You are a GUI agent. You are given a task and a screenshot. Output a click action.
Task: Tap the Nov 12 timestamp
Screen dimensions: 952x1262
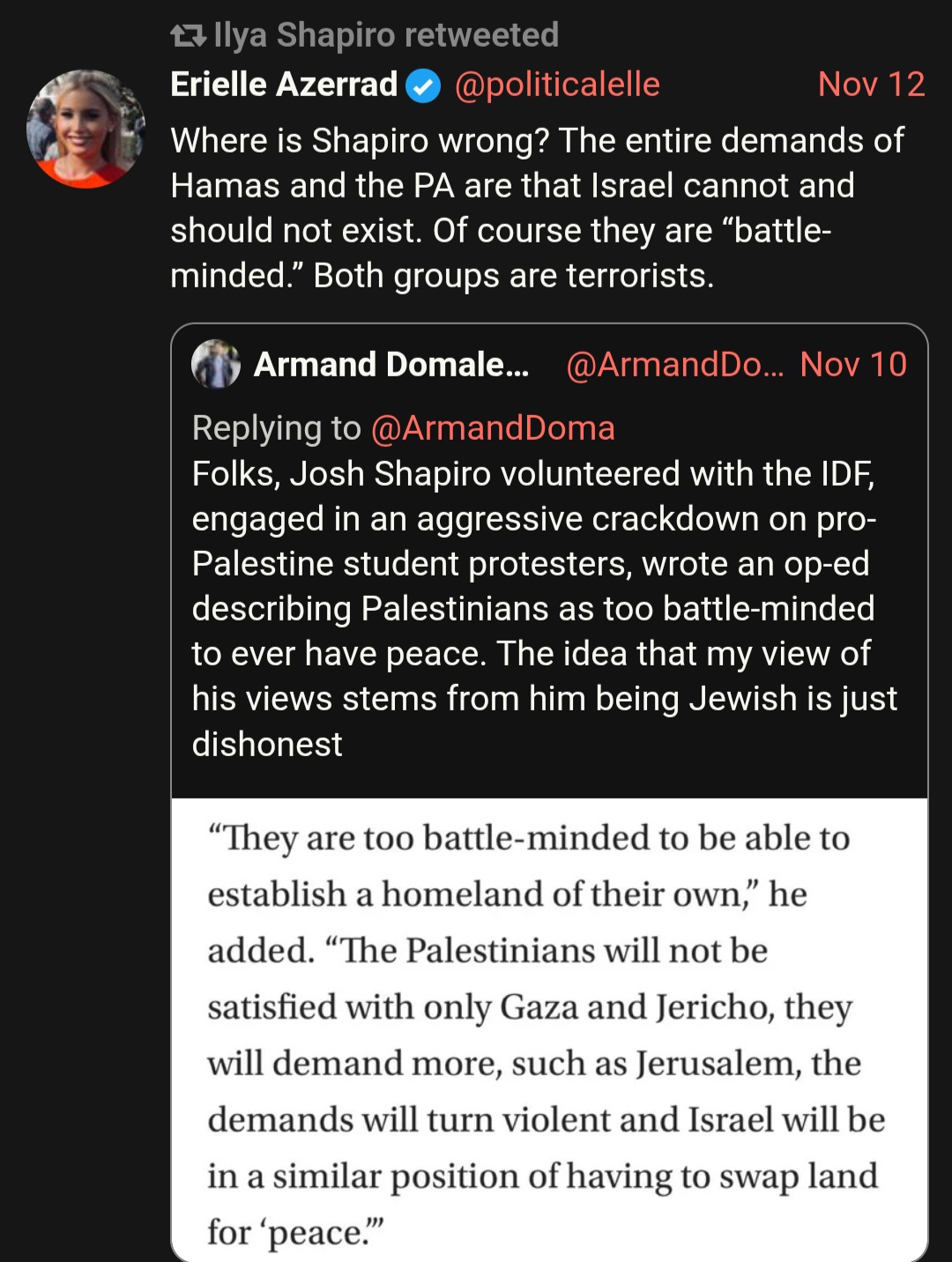pyautogui.click(x=871, y=85)
